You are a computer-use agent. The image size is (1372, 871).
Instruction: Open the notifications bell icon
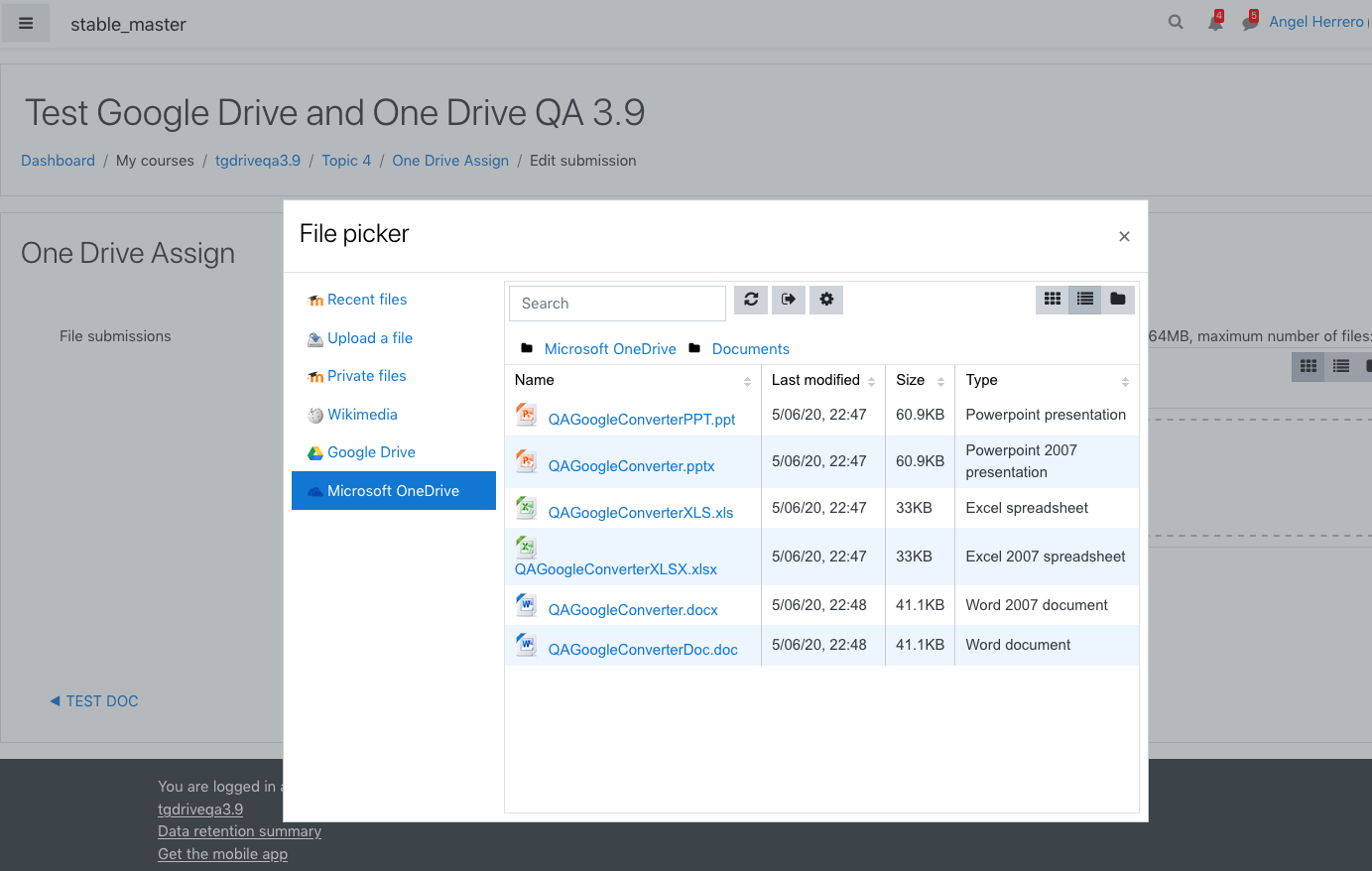tap(1215, 22)
